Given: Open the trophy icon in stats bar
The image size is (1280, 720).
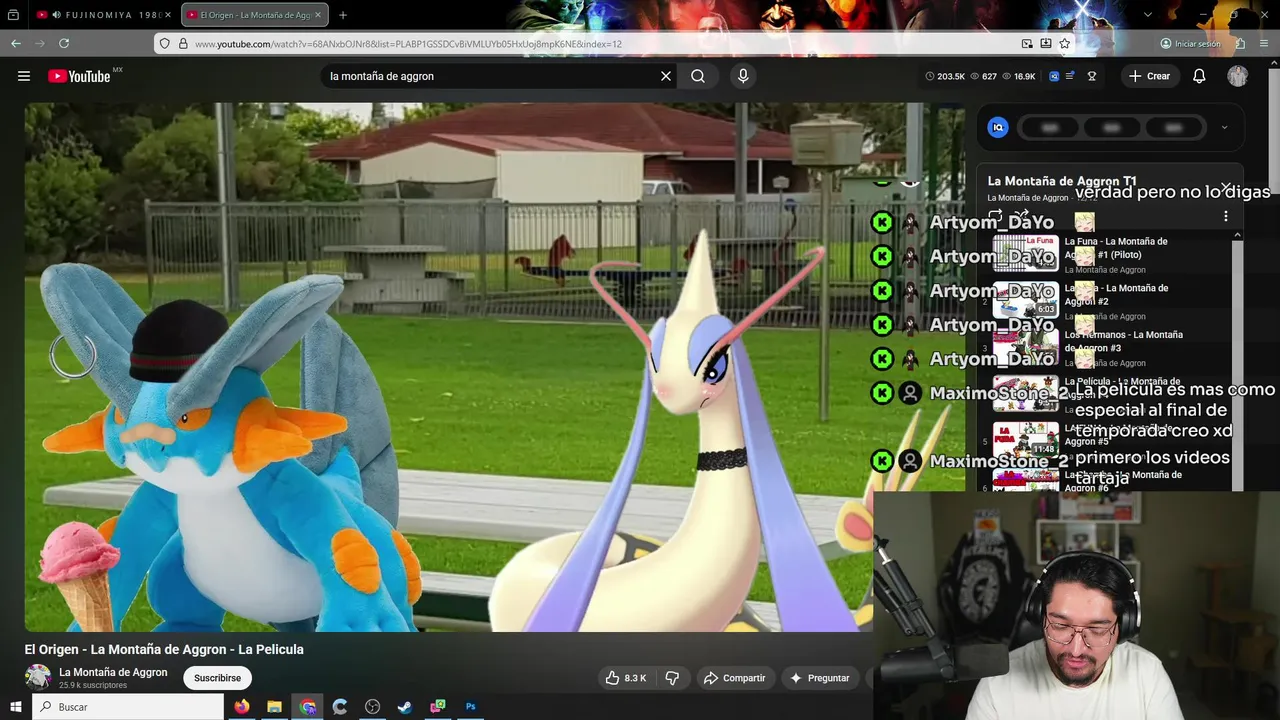Looking at the screenshot, I should 1092,76.
